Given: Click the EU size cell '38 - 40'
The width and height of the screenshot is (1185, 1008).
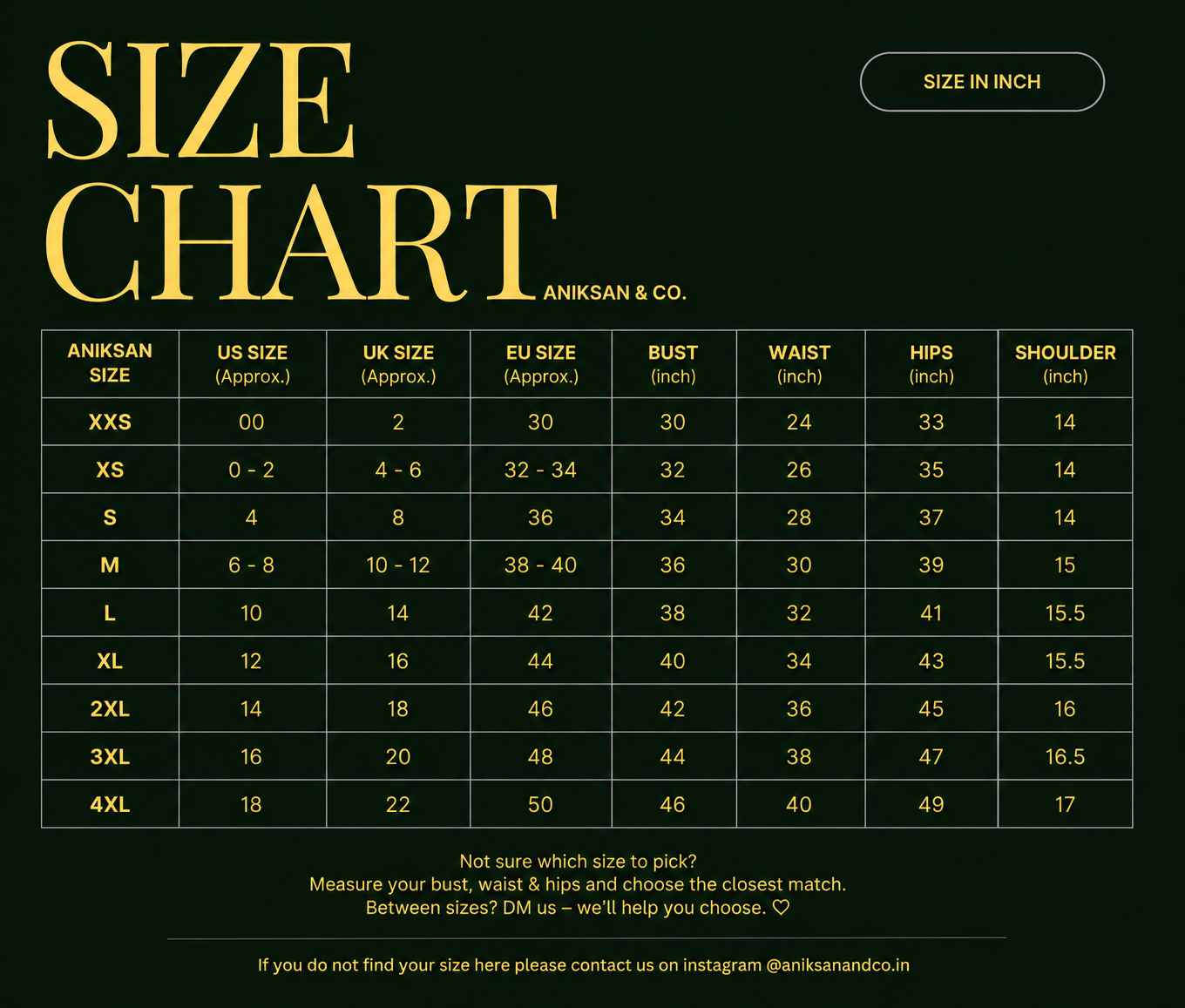Looking at the screenshot, I should (540, 565).
